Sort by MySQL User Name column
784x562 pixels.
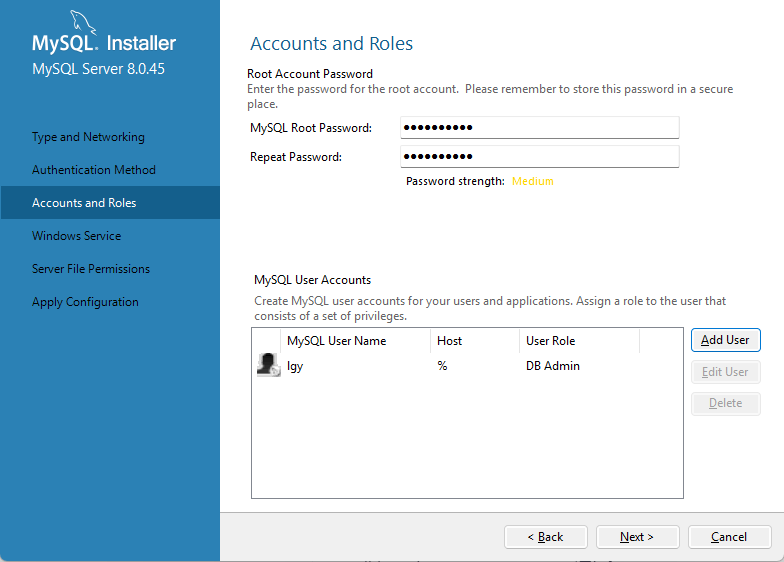[x=355, y=340]
